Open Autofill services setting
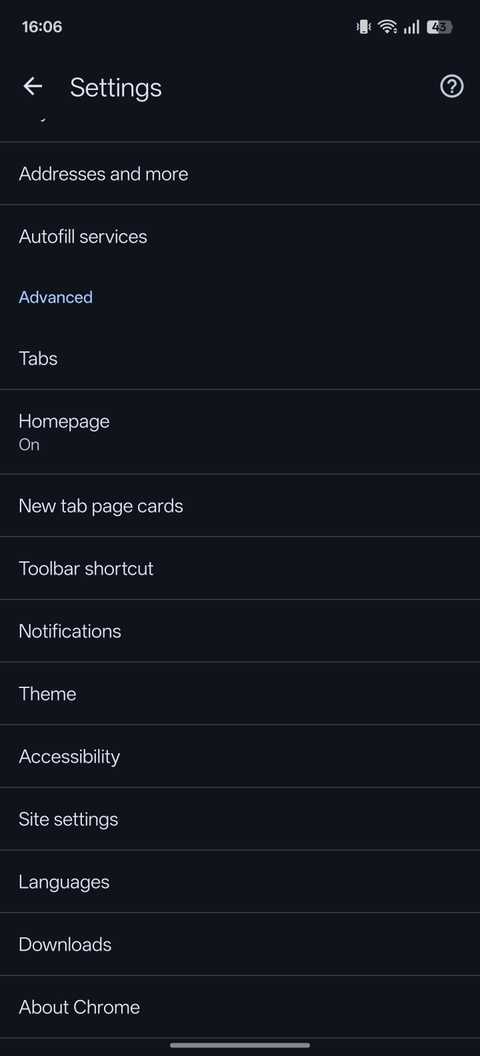The height and width of the screenshot is (1056, 480). [x=240, y=236]
